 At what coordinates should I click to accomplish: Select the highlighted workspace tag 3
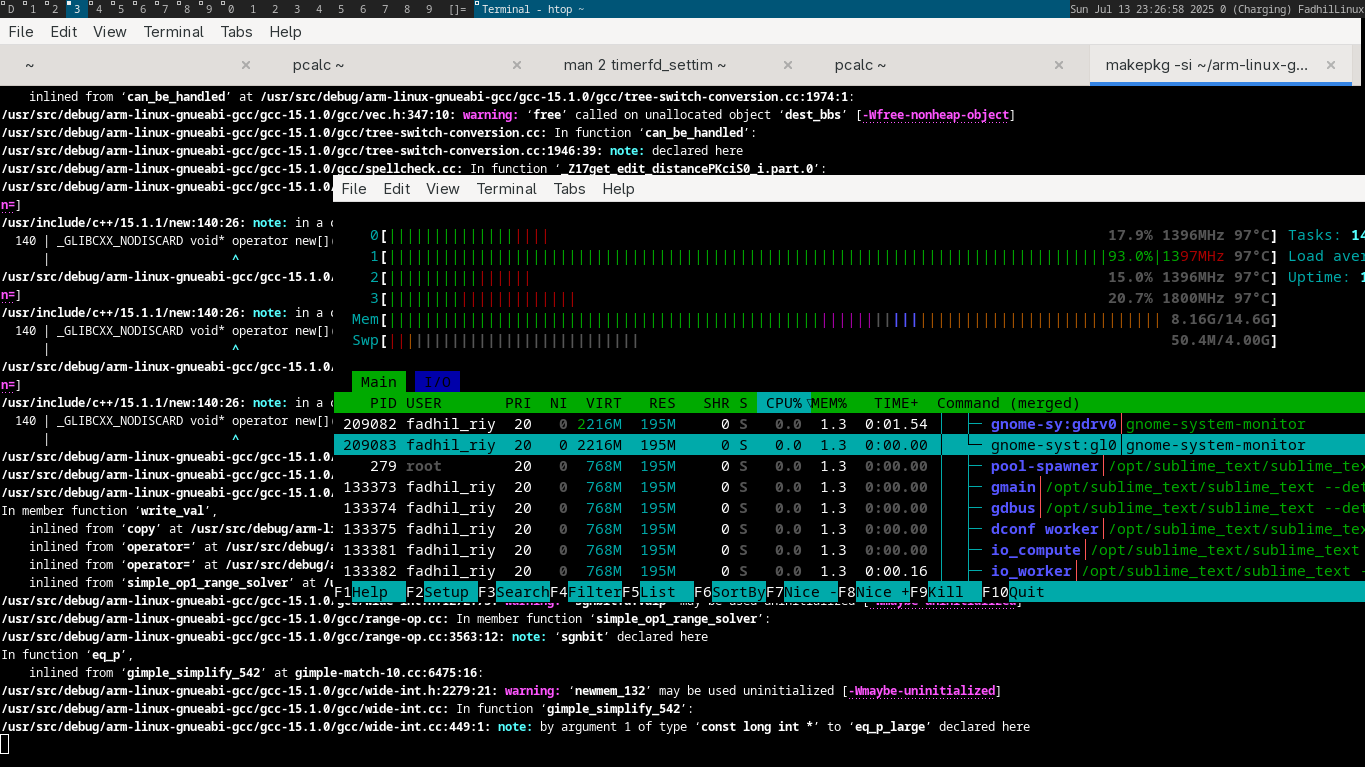point(76,9)
